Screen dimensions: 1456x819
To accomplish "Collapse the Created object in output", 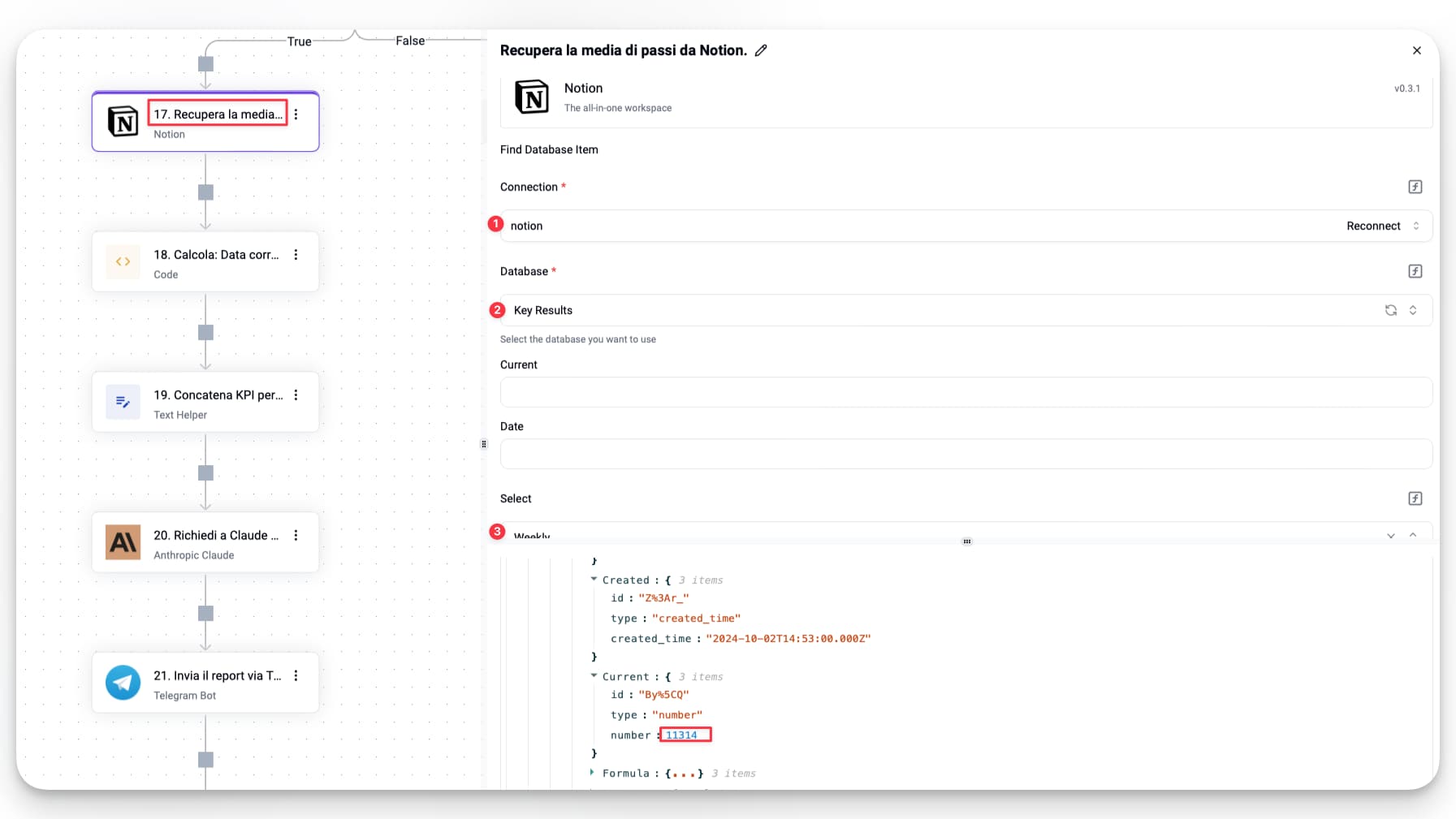I will 594,580.
